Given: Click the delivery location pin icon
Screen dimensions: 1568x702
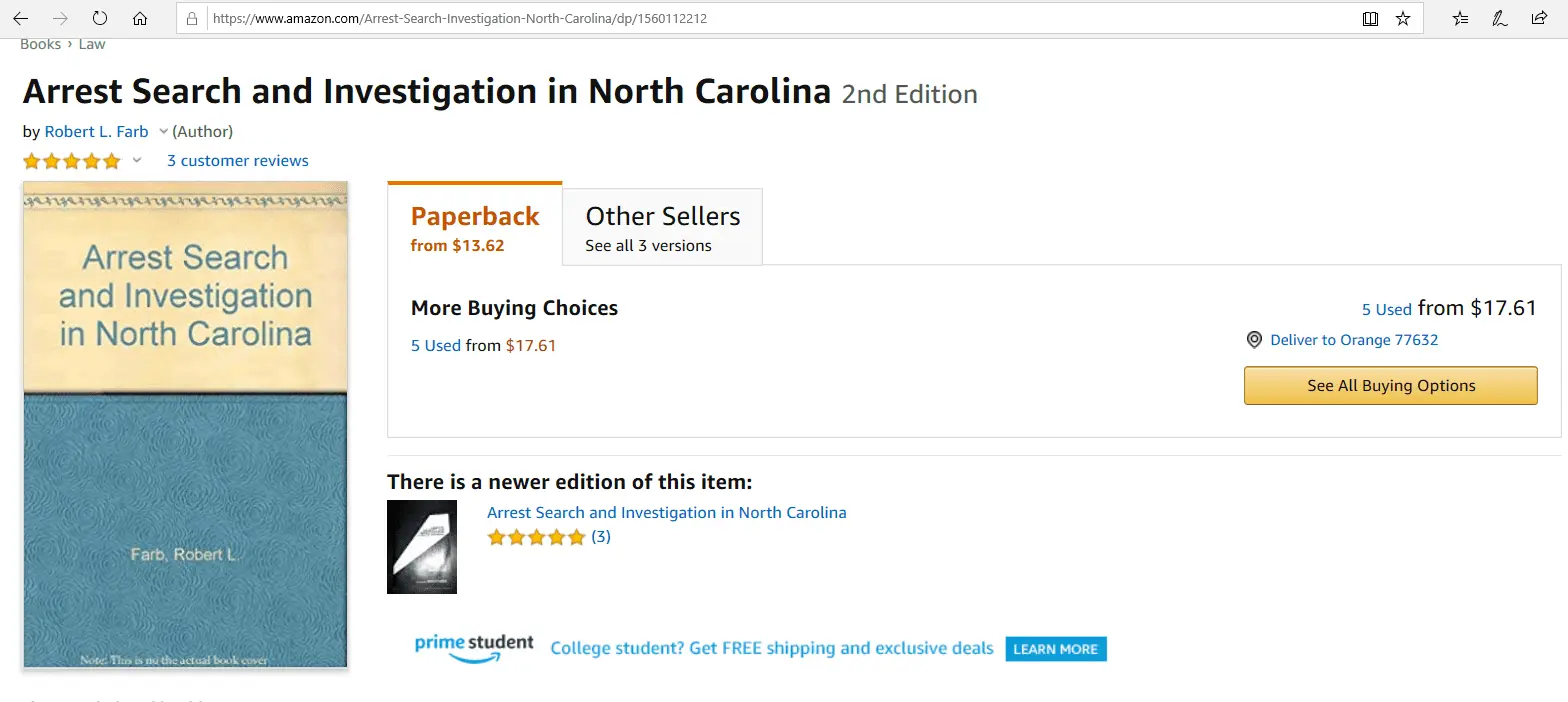Looking at the screenshot, I should 1254,340.
